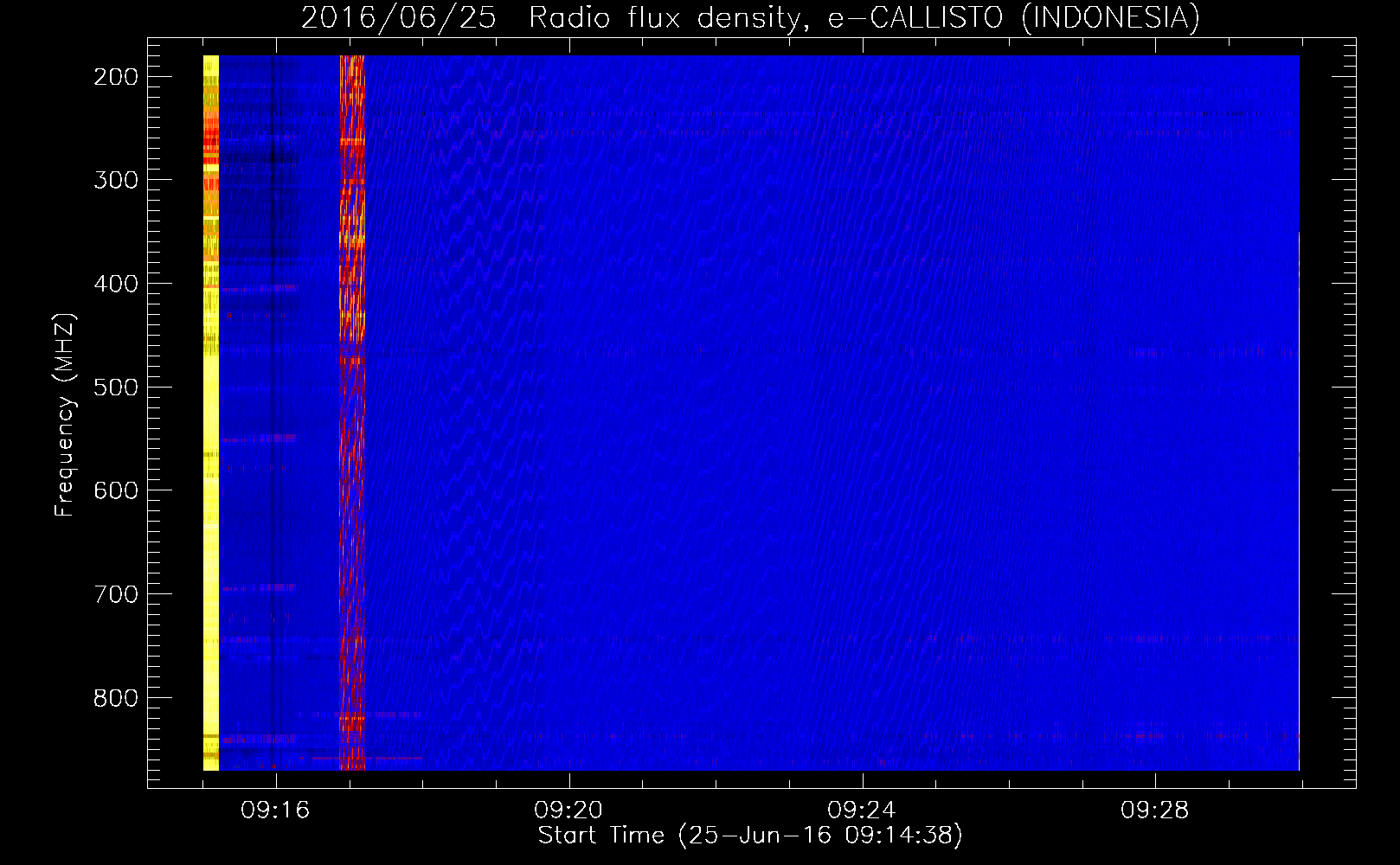Viewport: 1400px width, 865px height.
Task: Click the 09:28 time tick label
Action: click(x=1155, y=810)
